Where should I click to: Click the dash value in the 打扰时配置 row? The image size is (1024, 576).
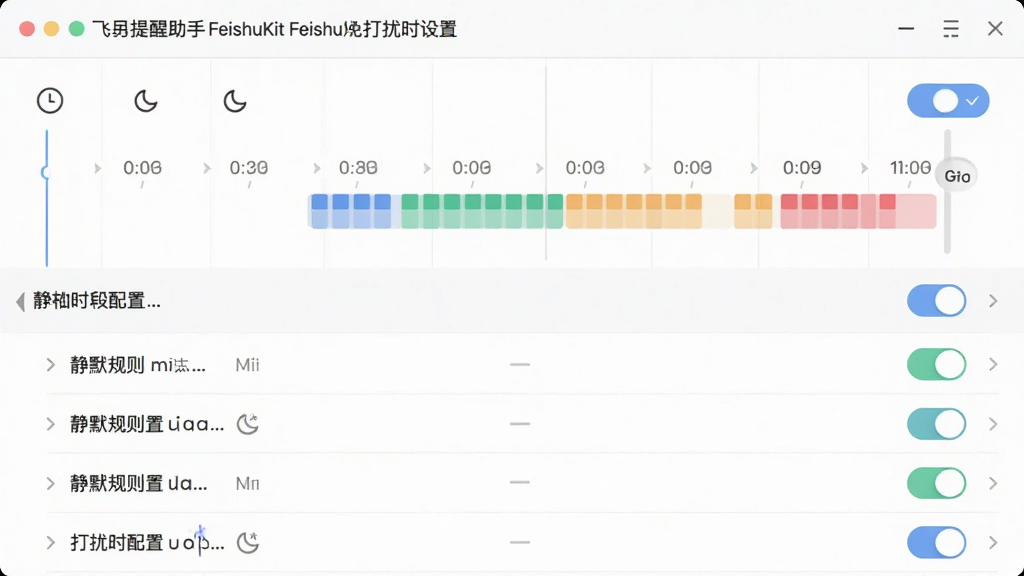[520, 542]
